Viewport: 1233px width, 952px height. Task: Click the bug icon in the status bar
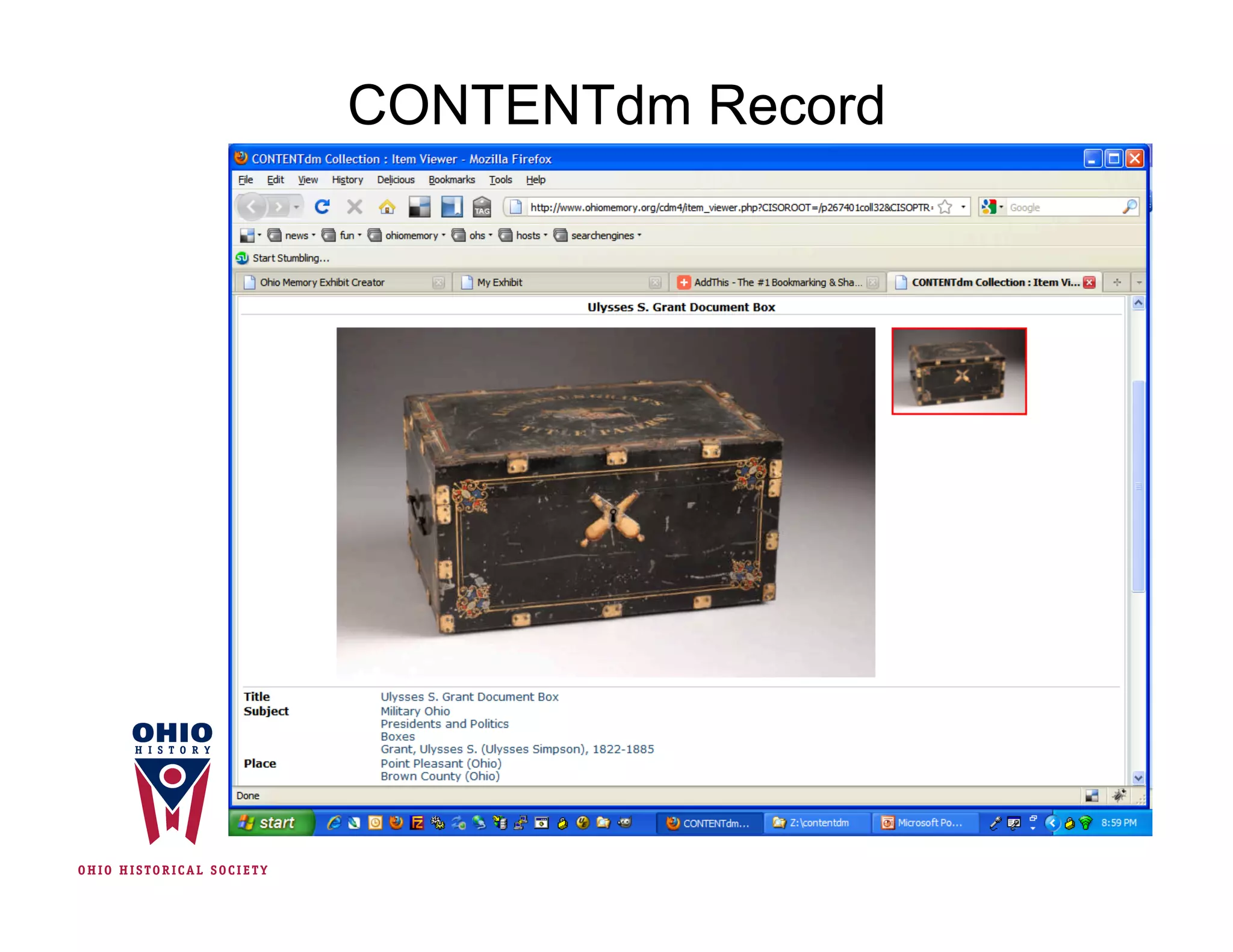pyautogui.click(x=1119, y=796)
